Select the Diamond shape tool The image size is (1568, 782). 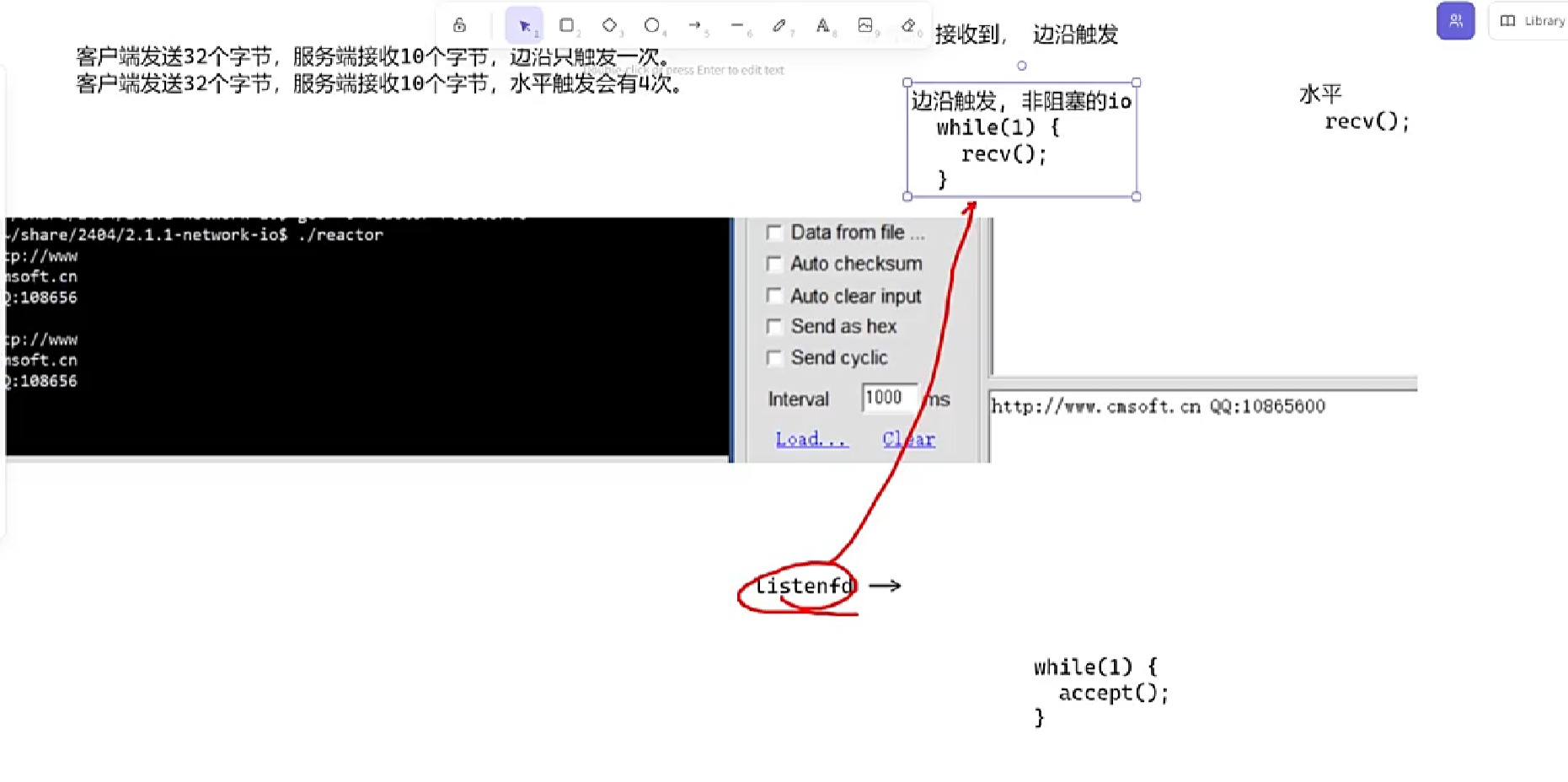pyautogui.click(x=609, y=25)
